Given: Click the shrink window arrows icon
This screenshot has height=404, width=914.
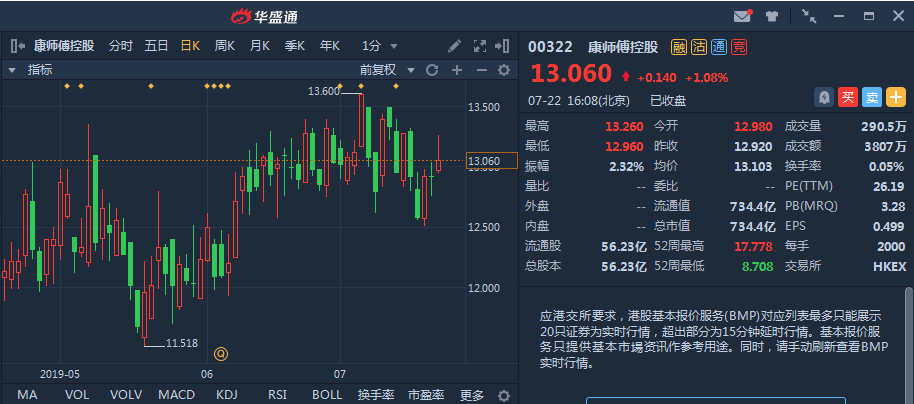Looking at the screenshot, I should click(808, 16).
